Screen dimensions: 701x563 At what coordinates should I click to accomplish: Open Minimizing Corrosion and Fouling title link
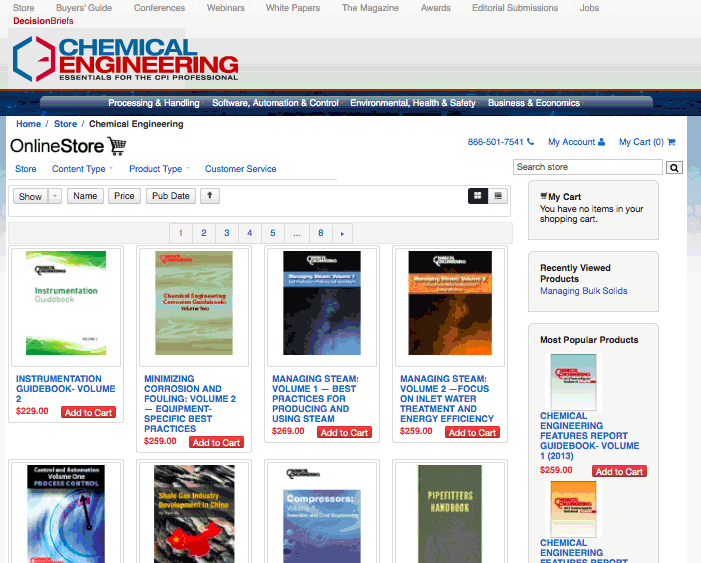[190, 404]
